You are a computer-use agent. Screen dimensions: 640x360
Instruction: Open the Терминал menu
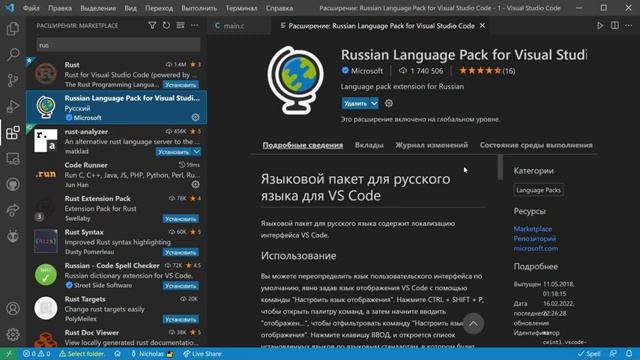point(241,8)
